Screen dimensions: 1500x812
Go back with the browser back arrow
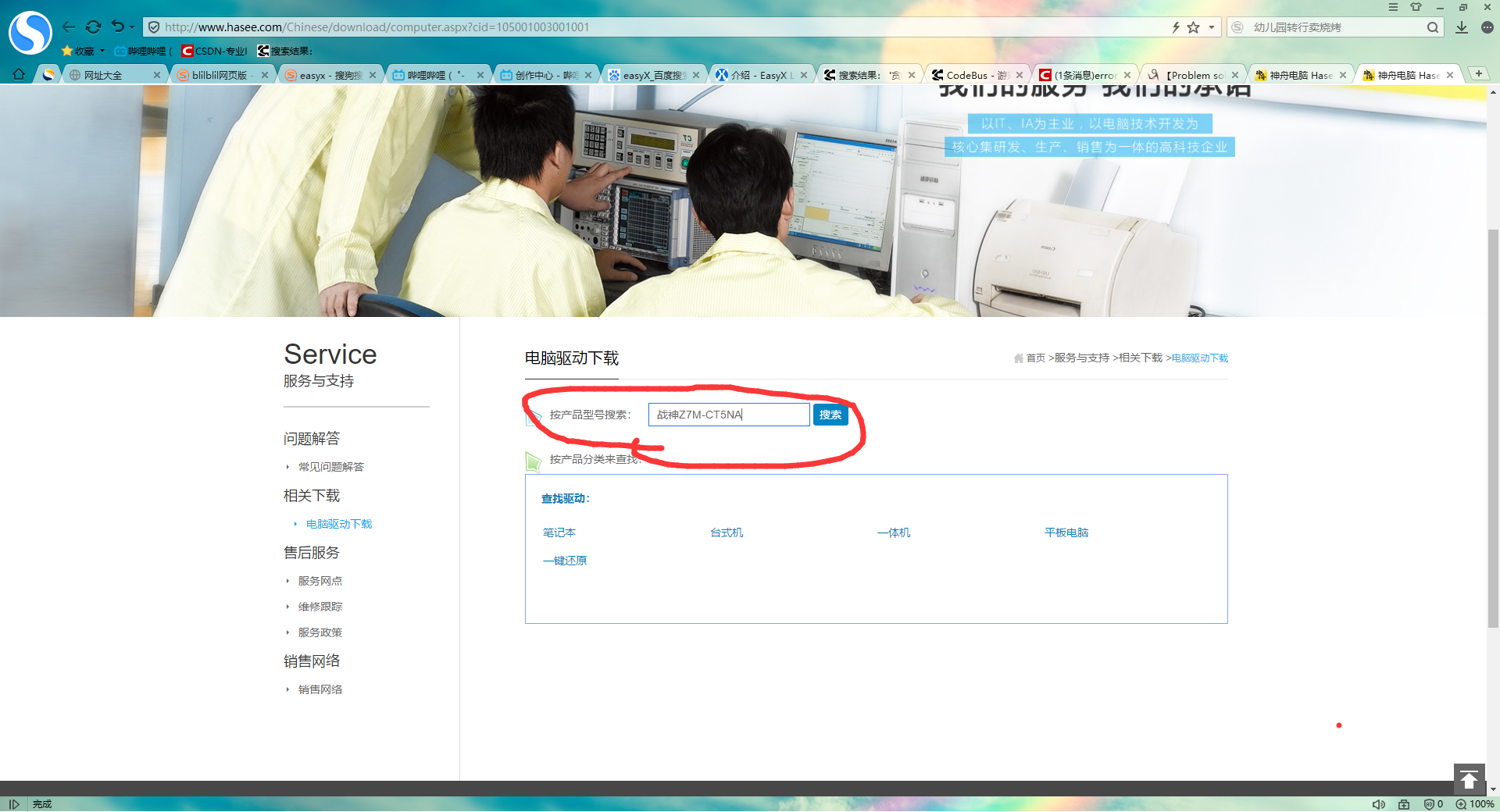click(69, 27)
